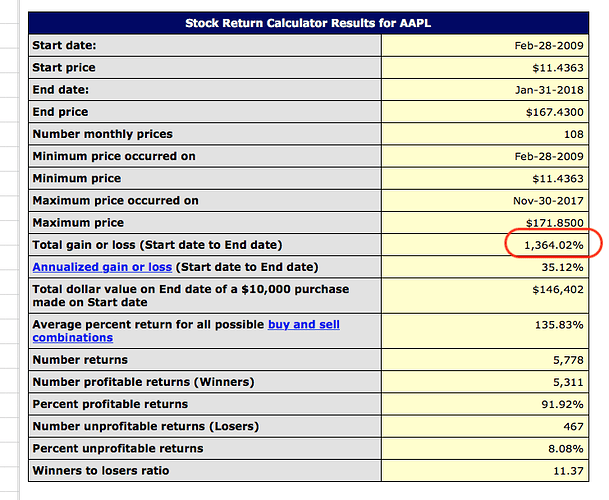This screenshot has width=609, height=500.
Task: Select the Number monthly prices value 108
Action: coord(574,134)
